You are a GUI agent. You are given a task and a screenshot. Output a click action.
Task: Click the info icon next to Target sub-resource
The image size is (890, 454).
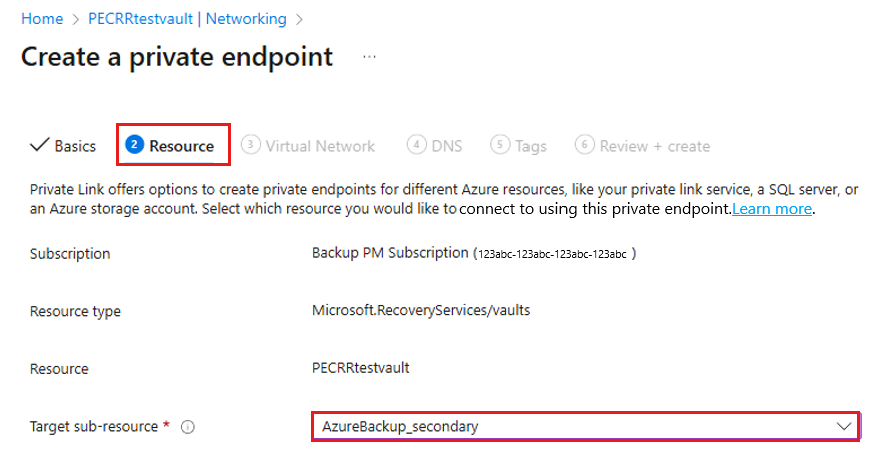pyautogui.click(x=188, y=427)
